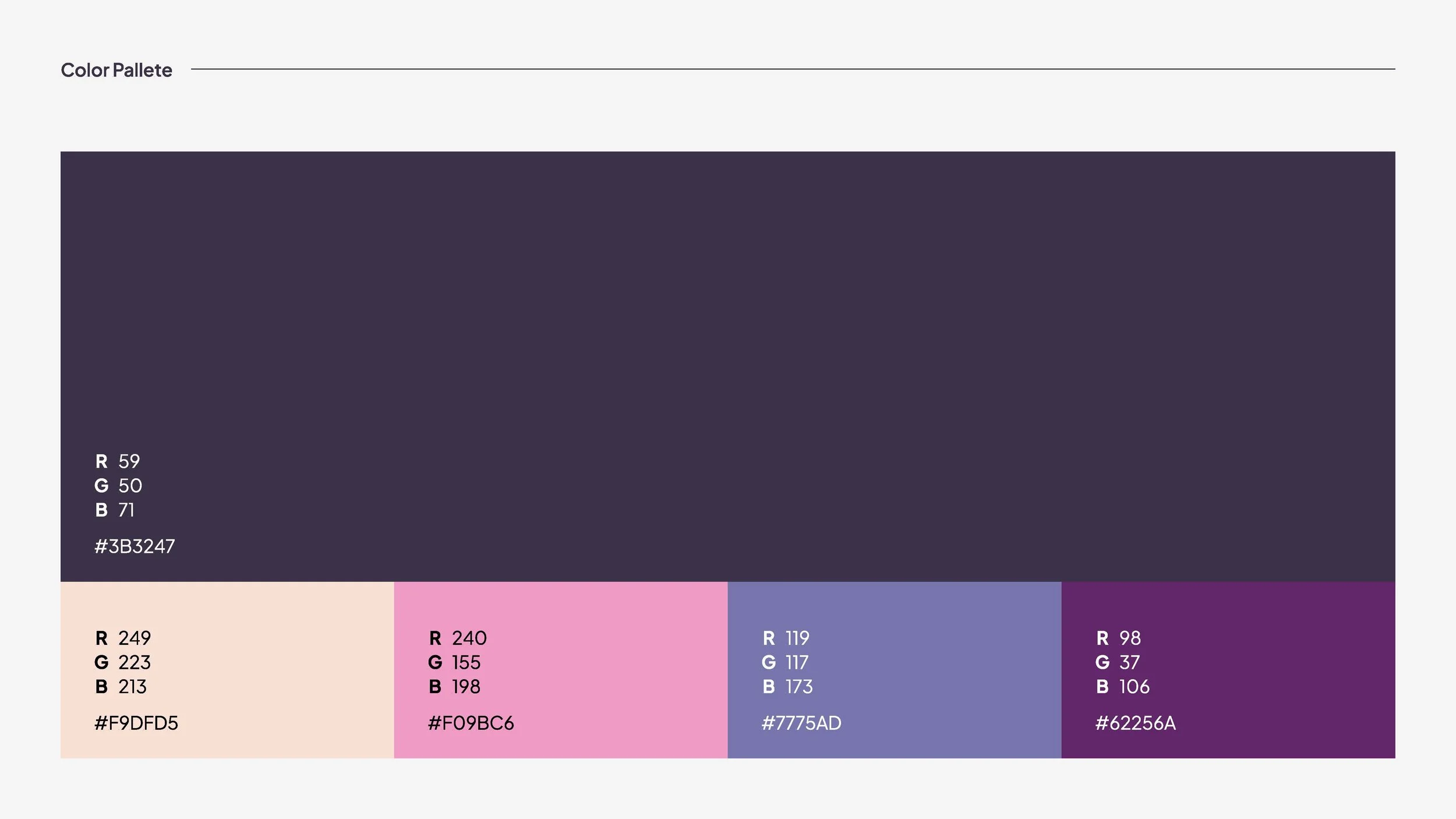Screen dimensions: 1456x819
Task: Click the 'R 59' value line
Action: tap(118, 461)
